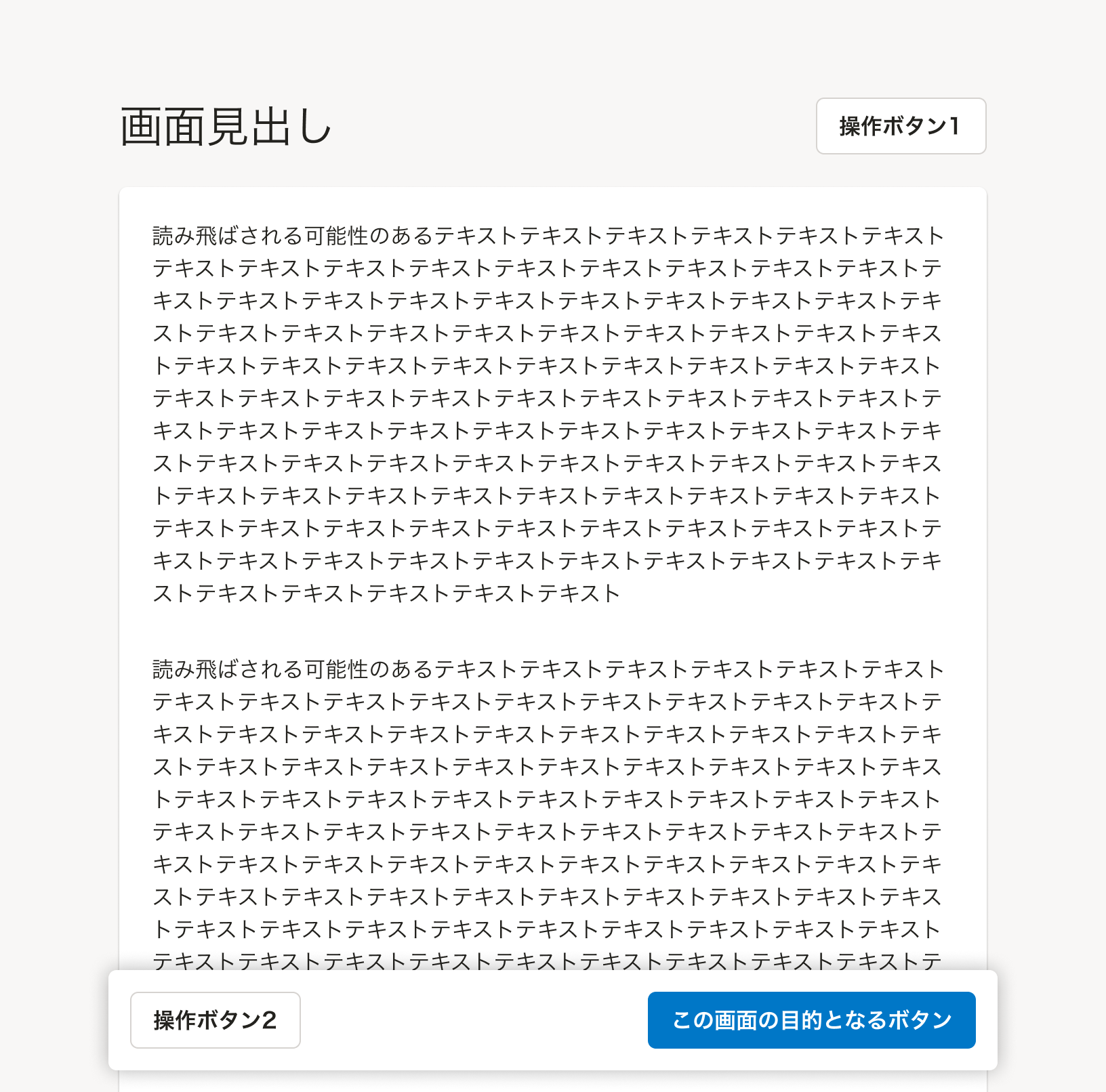Click the empty header space between the heading and 操作ボタン1
The image size is (1106, 1092).
(x=575, y=126)
